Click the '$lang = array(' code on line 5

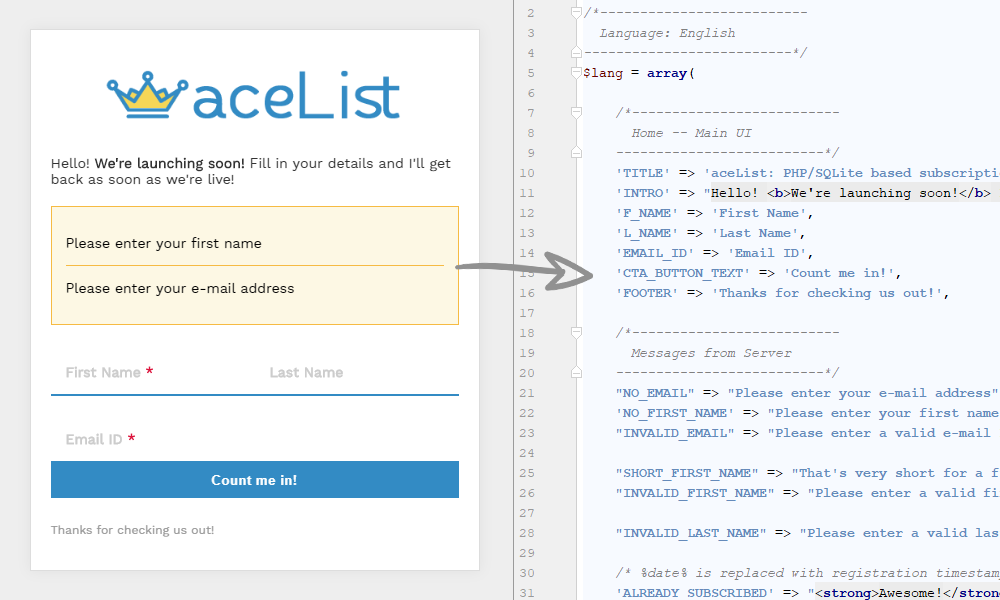638,73
